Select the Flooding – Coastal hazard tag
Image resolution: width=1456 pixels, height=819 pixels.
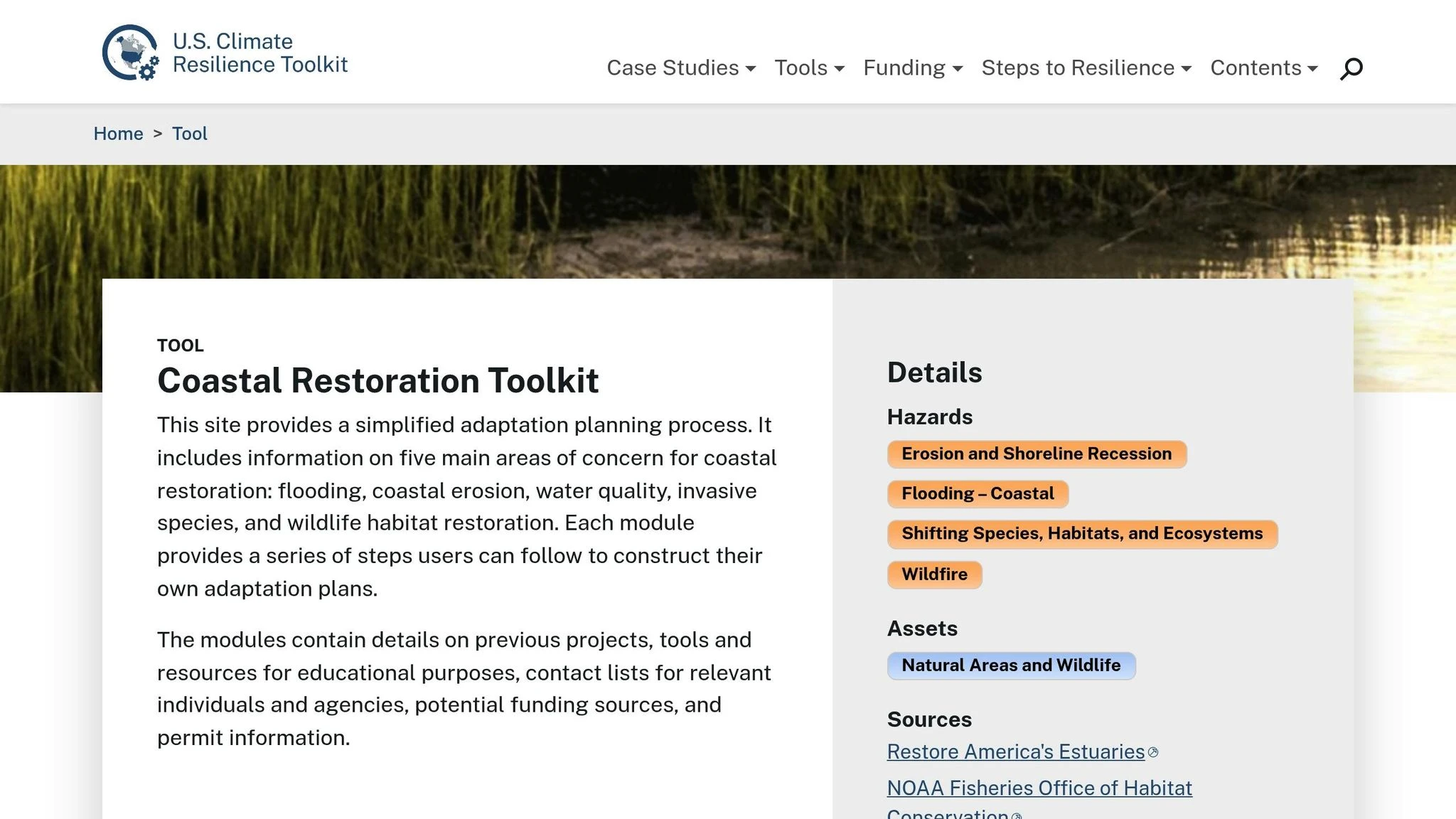pyautogui.click(x=978, y=494)
